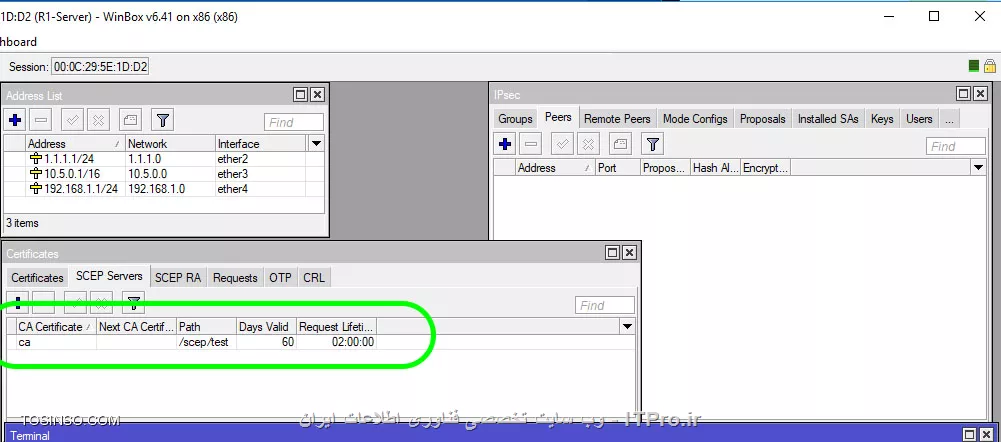Switch to the OTP tab
Viewport: 1001px width, 442px height.
pos(280,278)
